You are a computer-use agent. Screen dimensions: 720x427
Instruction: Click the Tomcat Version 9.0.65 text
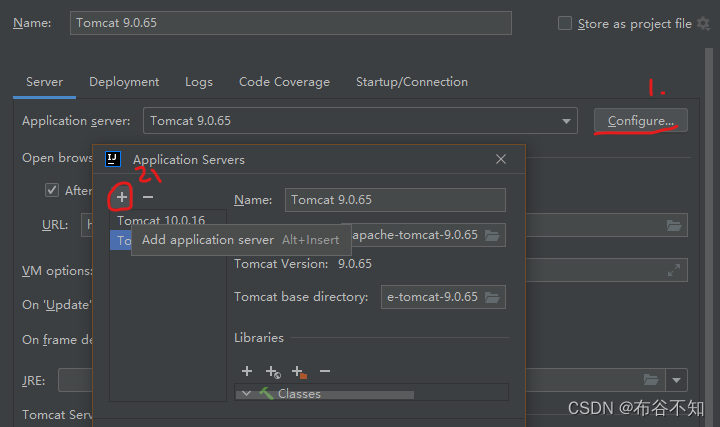(303, 264)
